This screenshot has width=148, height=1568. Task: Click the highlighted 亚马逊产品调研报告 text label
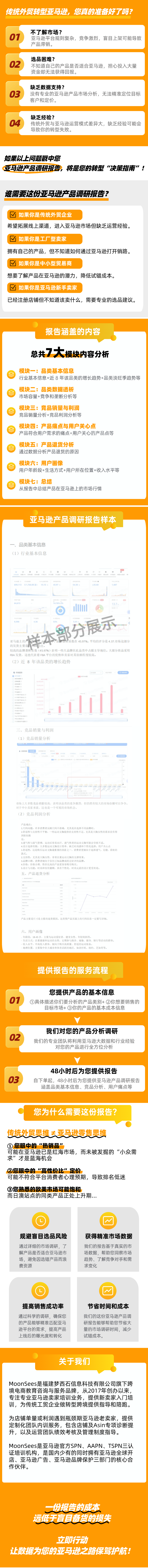33,168
